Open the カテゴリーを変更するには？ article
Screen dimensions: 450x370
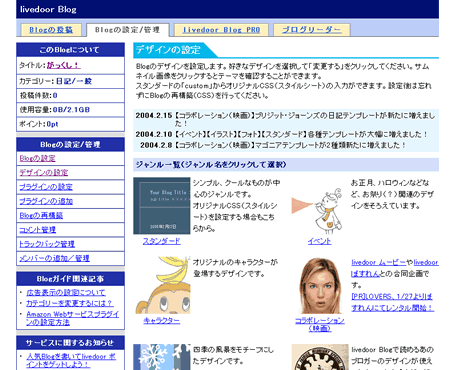pos(70,303)
